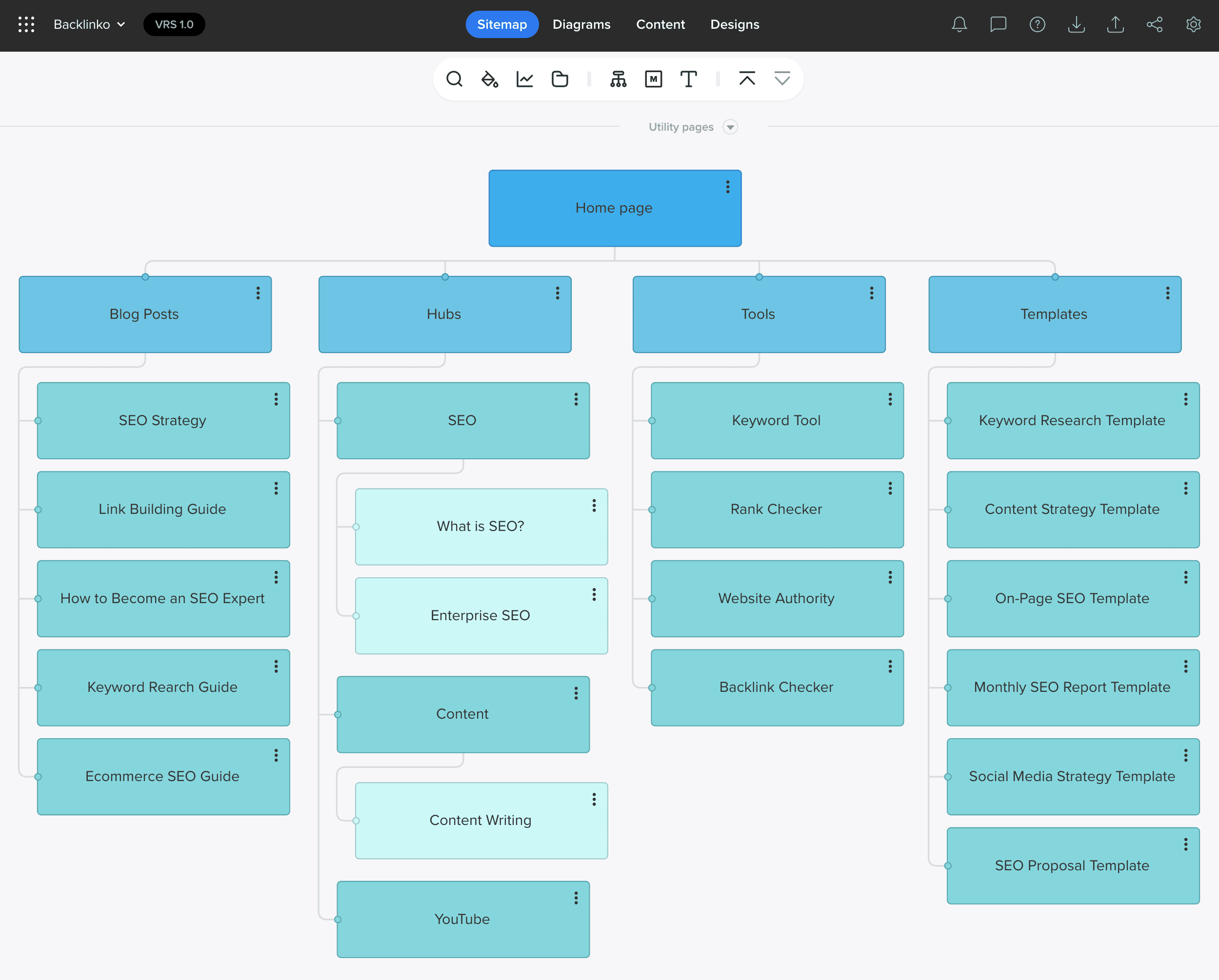Select Social Media Strategy Template page
Viewport: 1219px width, 980px height.
(1073, 777)
